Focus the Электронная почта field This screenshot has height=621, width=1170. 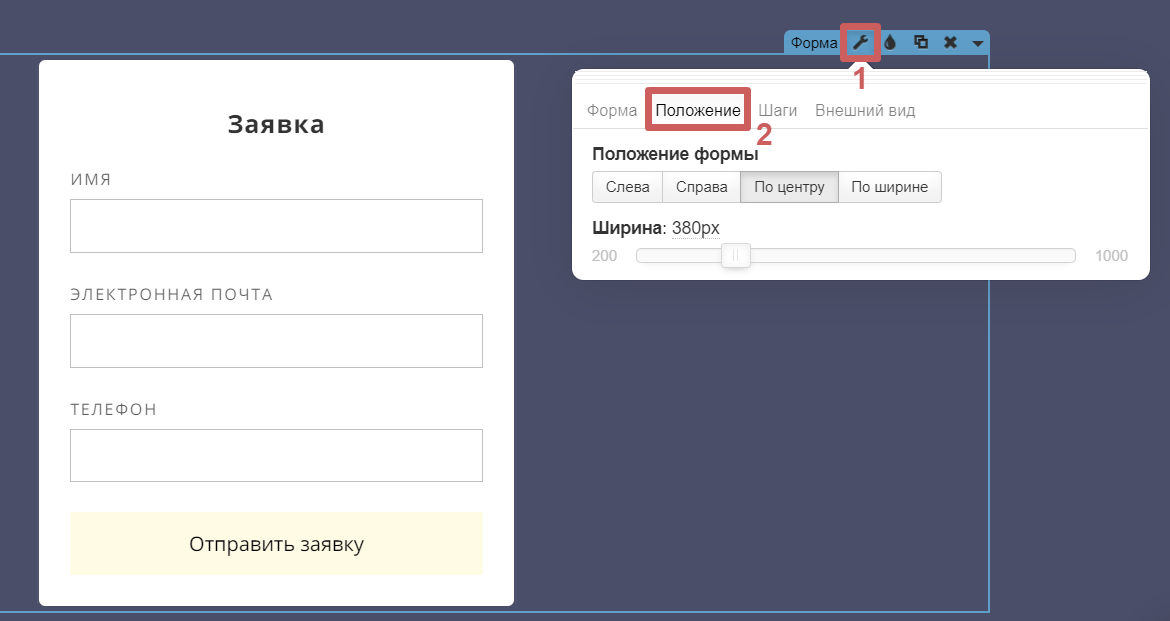[276, 341]
